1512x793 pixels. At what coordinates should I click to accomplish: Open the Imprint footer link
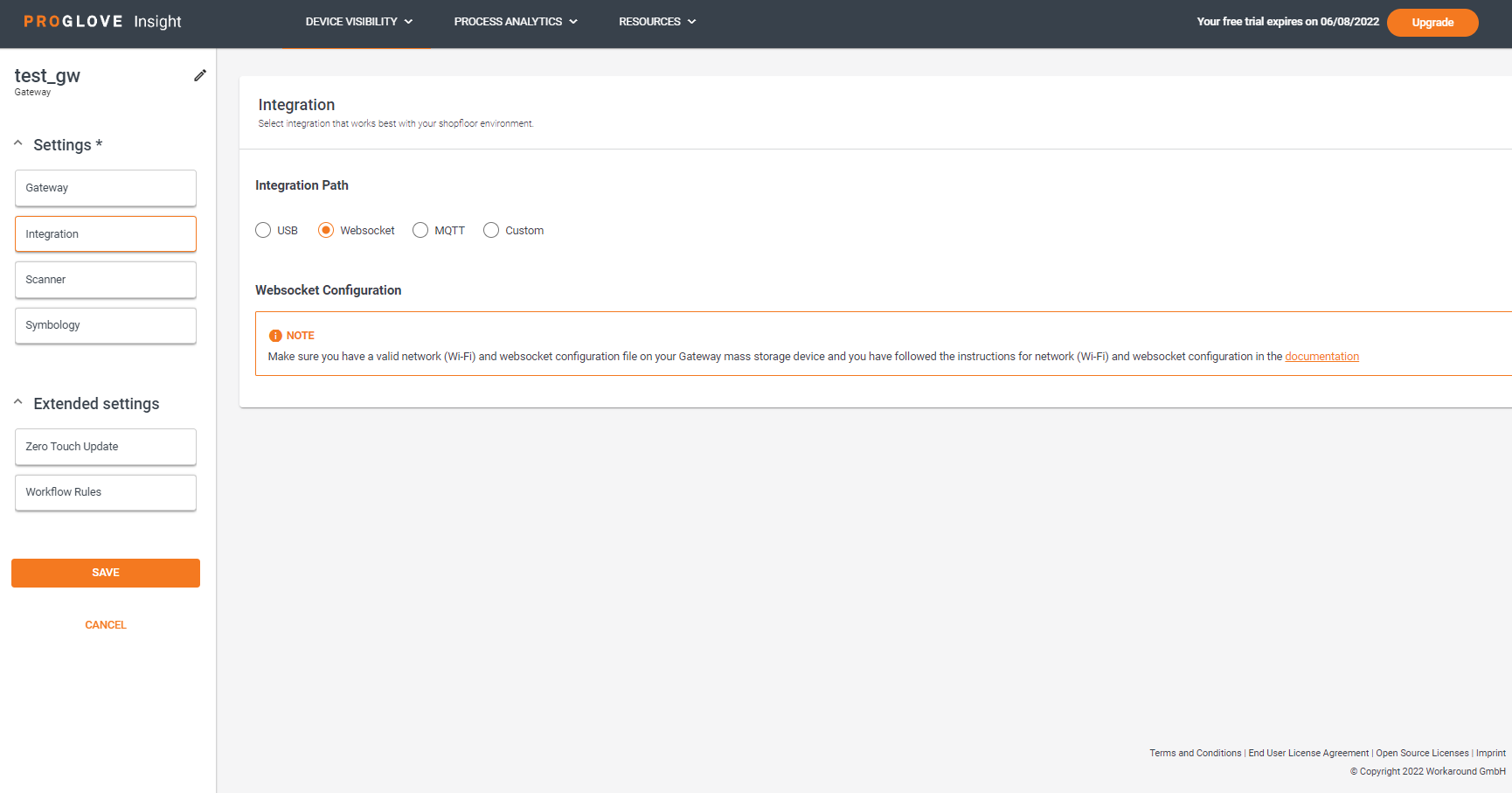click(1491, 753)
